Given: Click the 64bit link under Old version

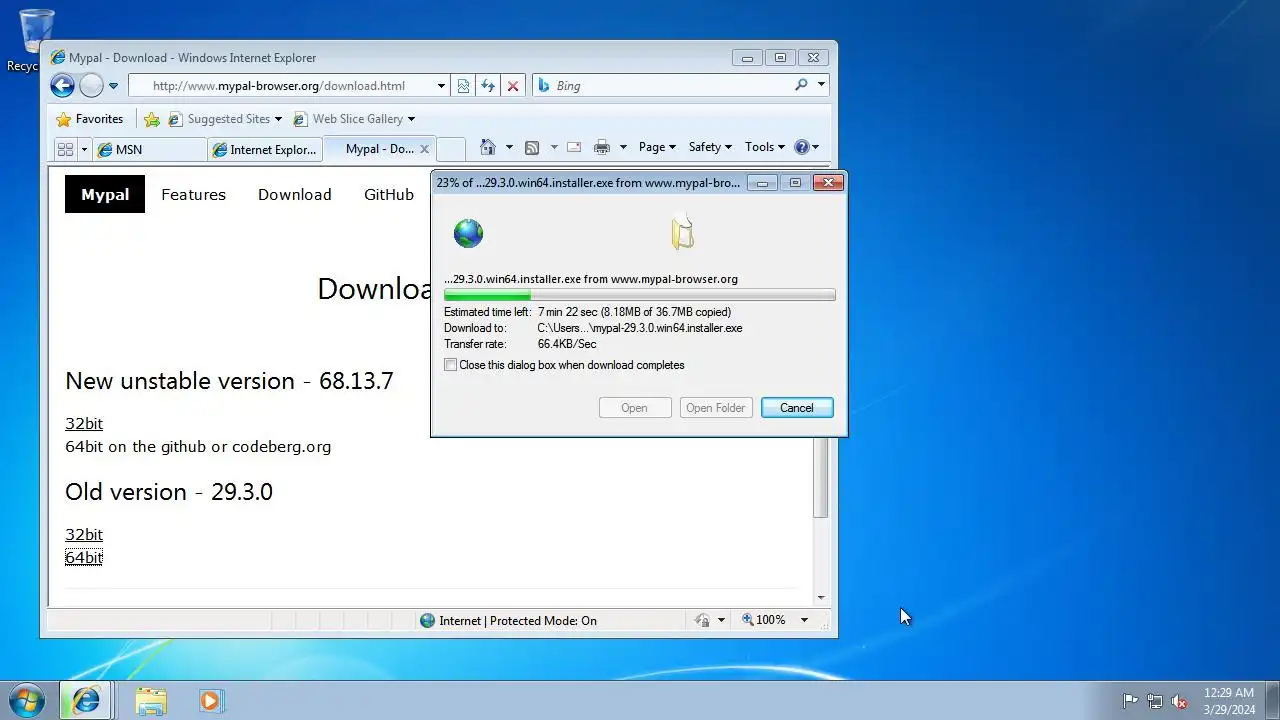Looking at the screenshot, I should point(84,557).
